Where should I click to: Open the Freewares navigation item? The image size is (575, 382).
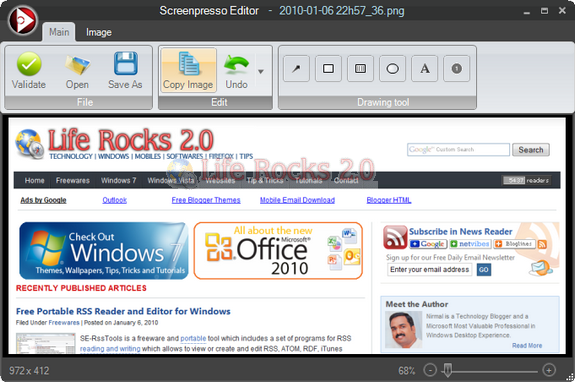pyautogui.click(x=73, y=180)
